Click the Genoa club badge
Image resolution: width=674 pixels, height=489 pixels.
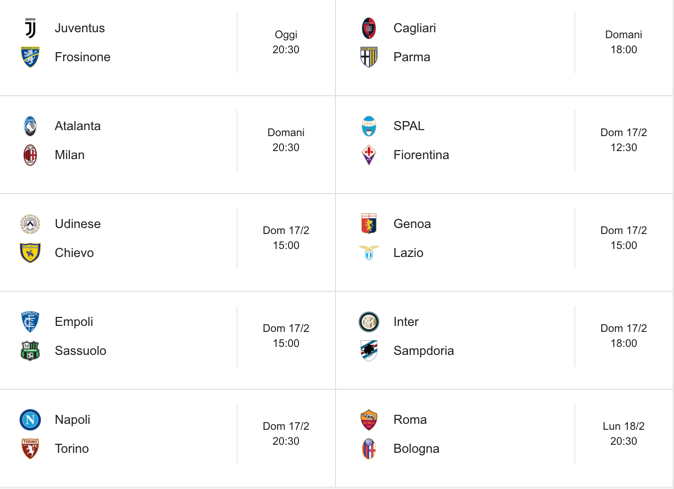coord(369,223)
